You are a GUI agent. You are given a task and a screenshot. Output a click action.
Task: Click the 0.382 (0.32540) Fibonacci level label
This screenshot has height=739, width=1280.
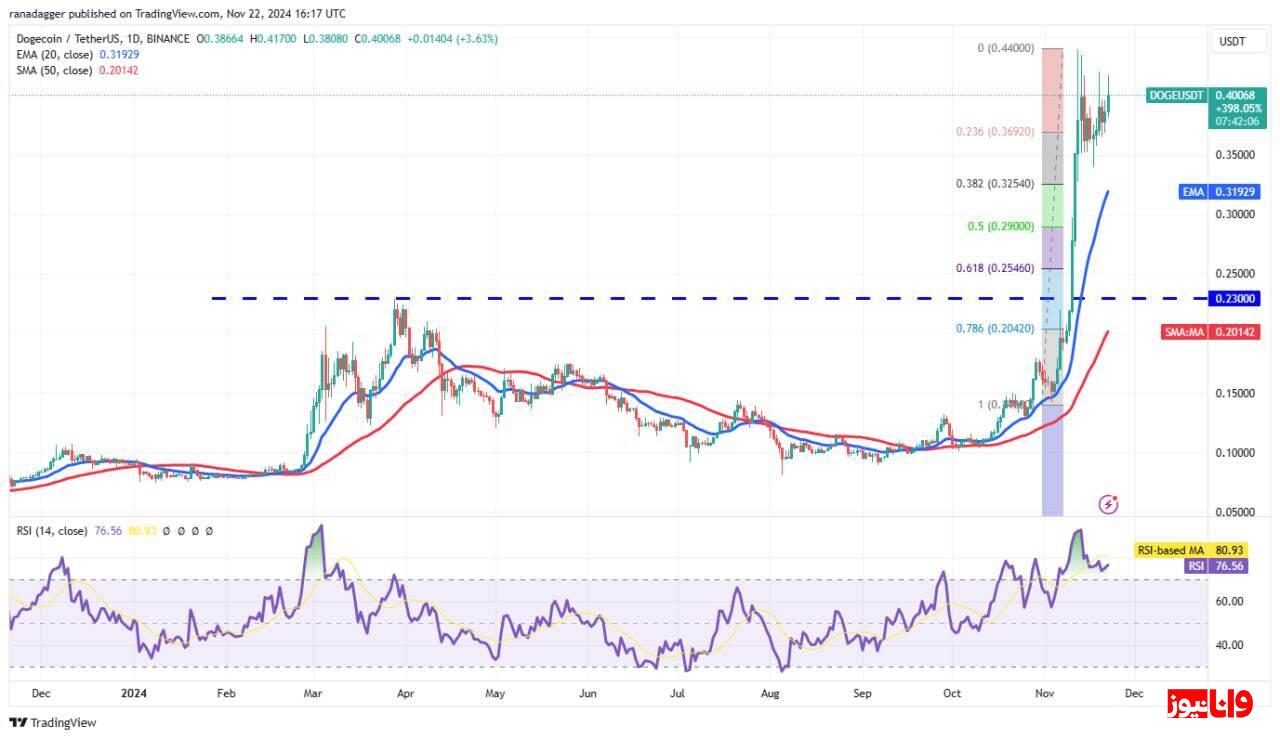pyautogui.click(x=997, y=184)
